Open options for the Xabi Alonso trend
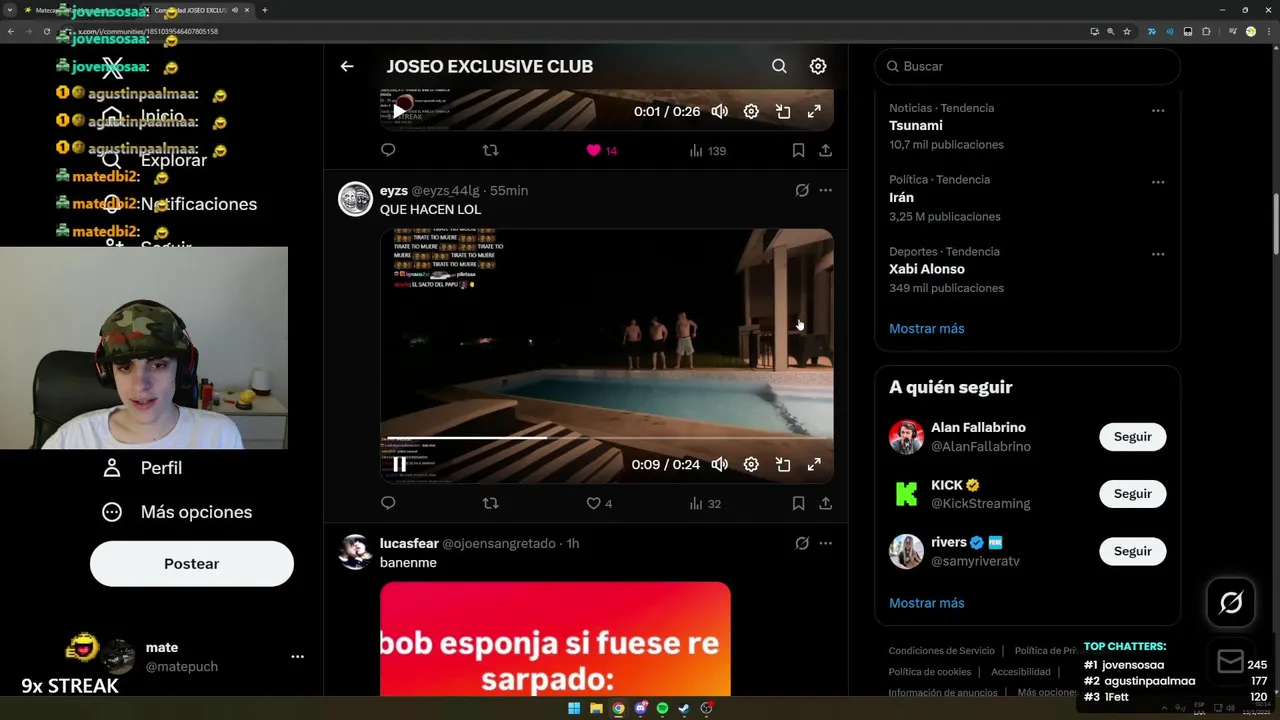 pyautogui.click(x=1158, y=254)
